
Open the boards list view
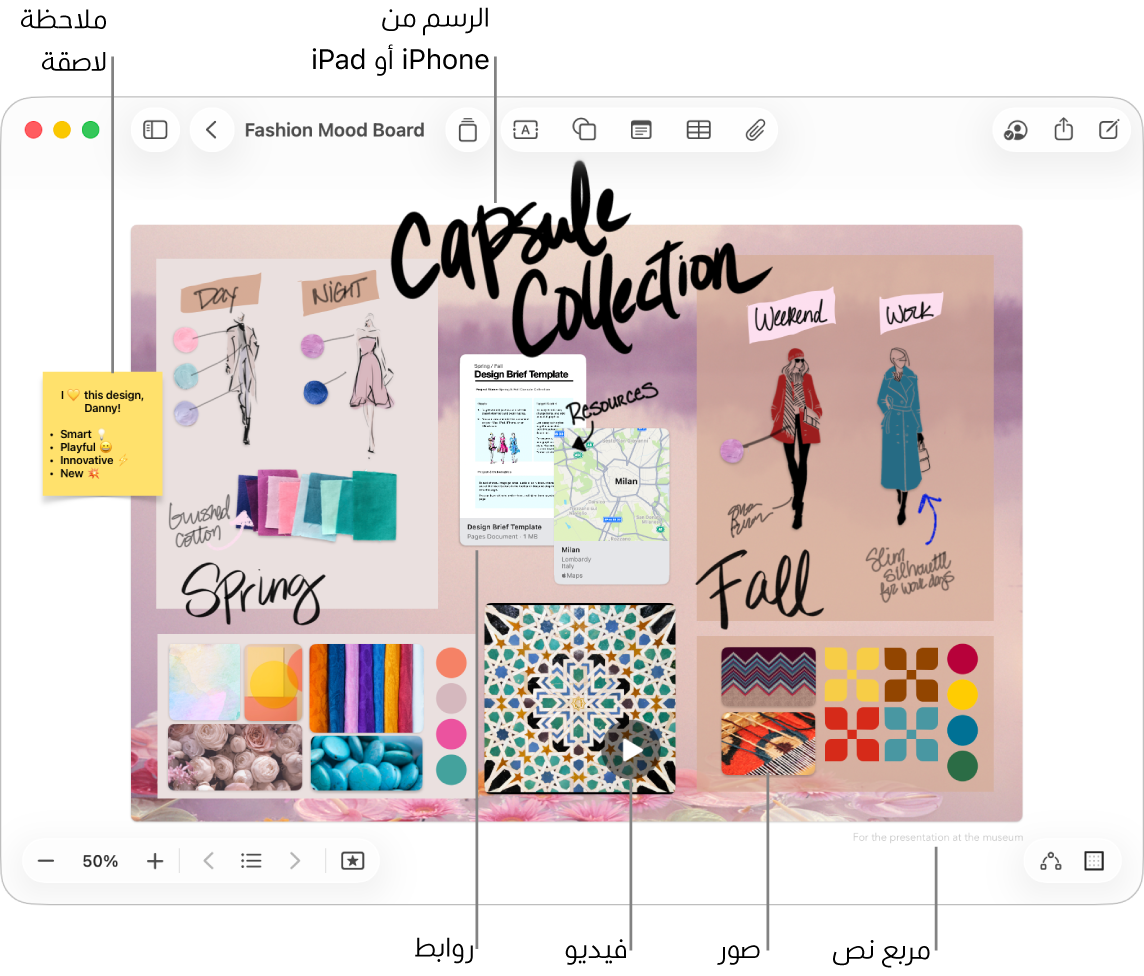click(251, 860)
